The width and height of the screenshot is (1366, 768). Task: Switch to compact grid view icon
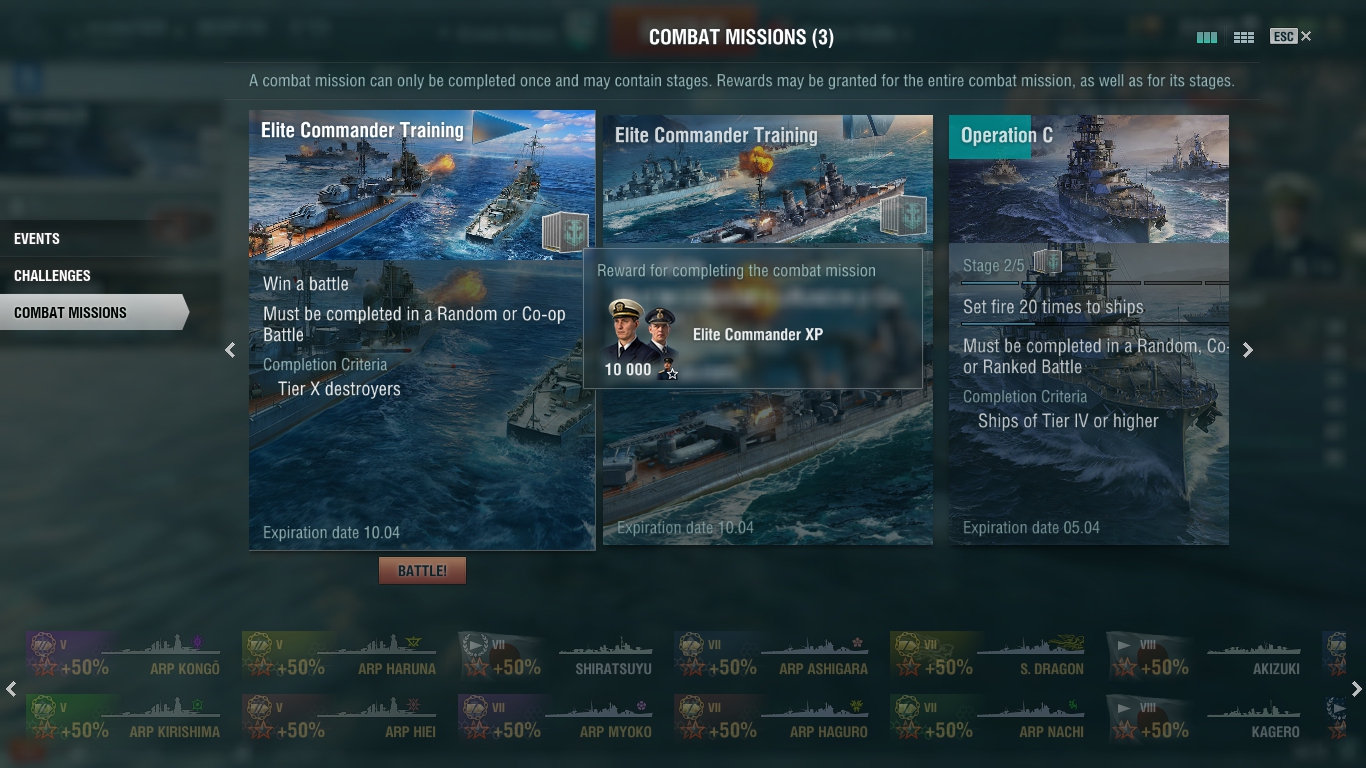point(1244,37)
